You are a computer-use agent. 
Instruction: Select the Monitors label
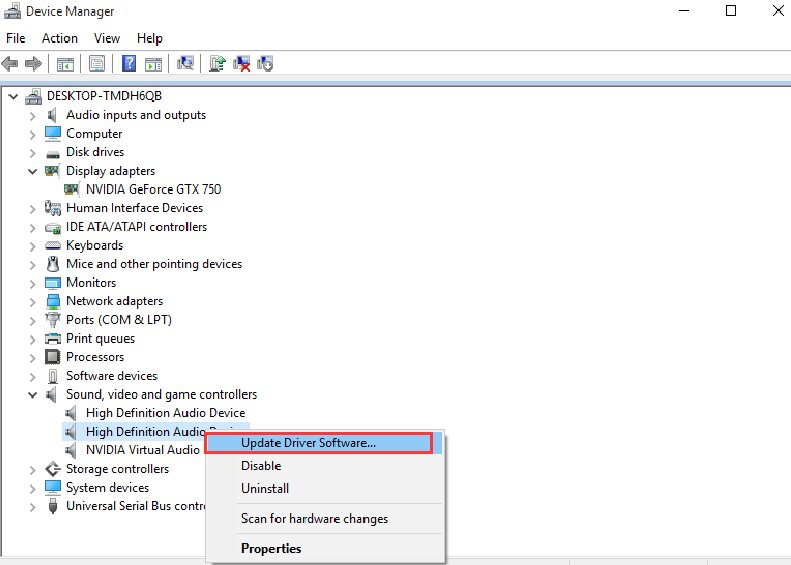tap(91, 282)
